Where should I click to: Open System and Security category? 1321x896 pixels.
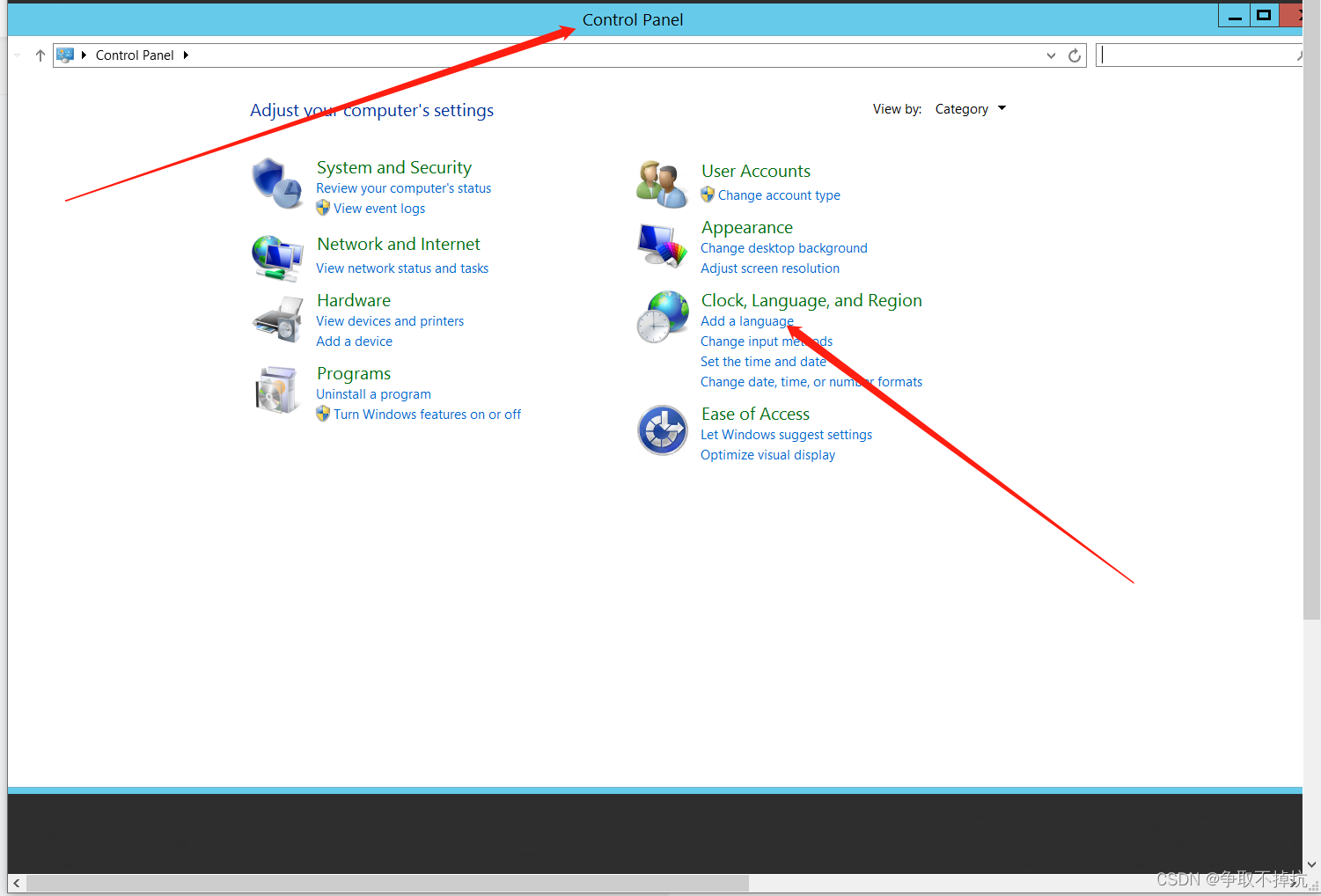[x=394, y=167]
